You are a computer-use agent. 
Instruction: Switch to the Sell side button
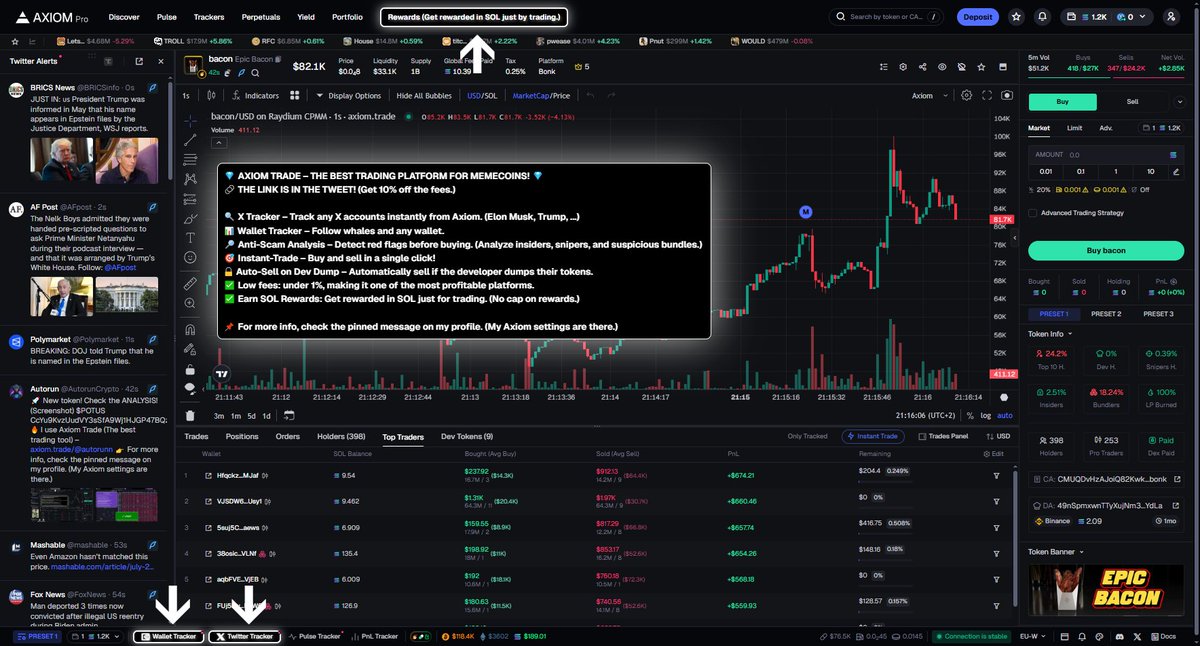[1132, 102]
